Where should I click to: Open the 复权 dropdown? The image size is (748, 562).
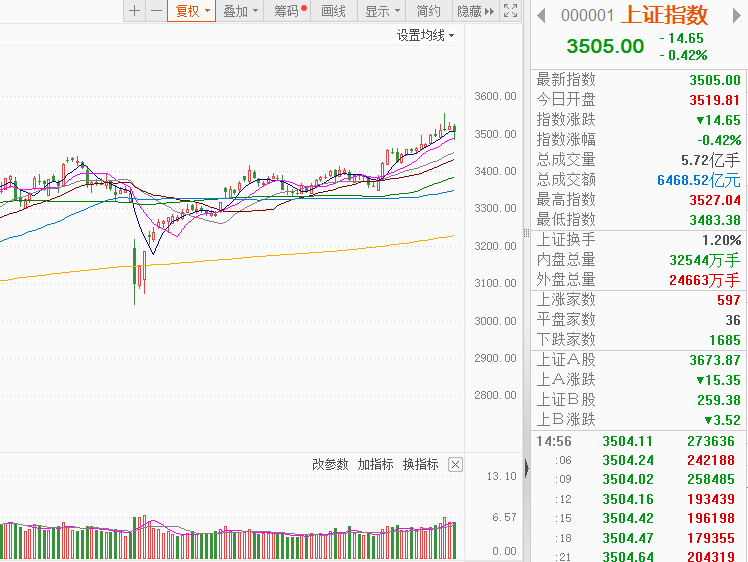[x=192, y=11]
